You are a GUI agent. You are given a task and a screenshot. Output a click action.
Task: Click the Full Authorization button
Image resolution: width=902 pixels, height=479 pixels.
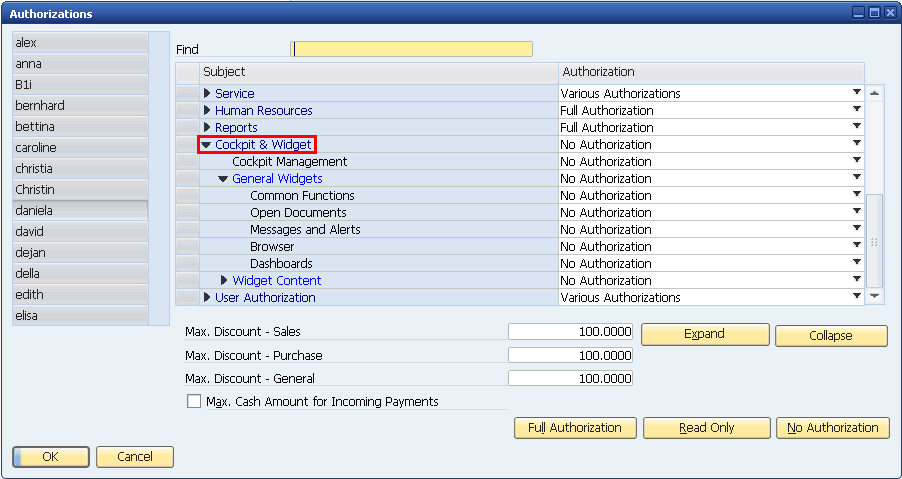pos(575,428)
